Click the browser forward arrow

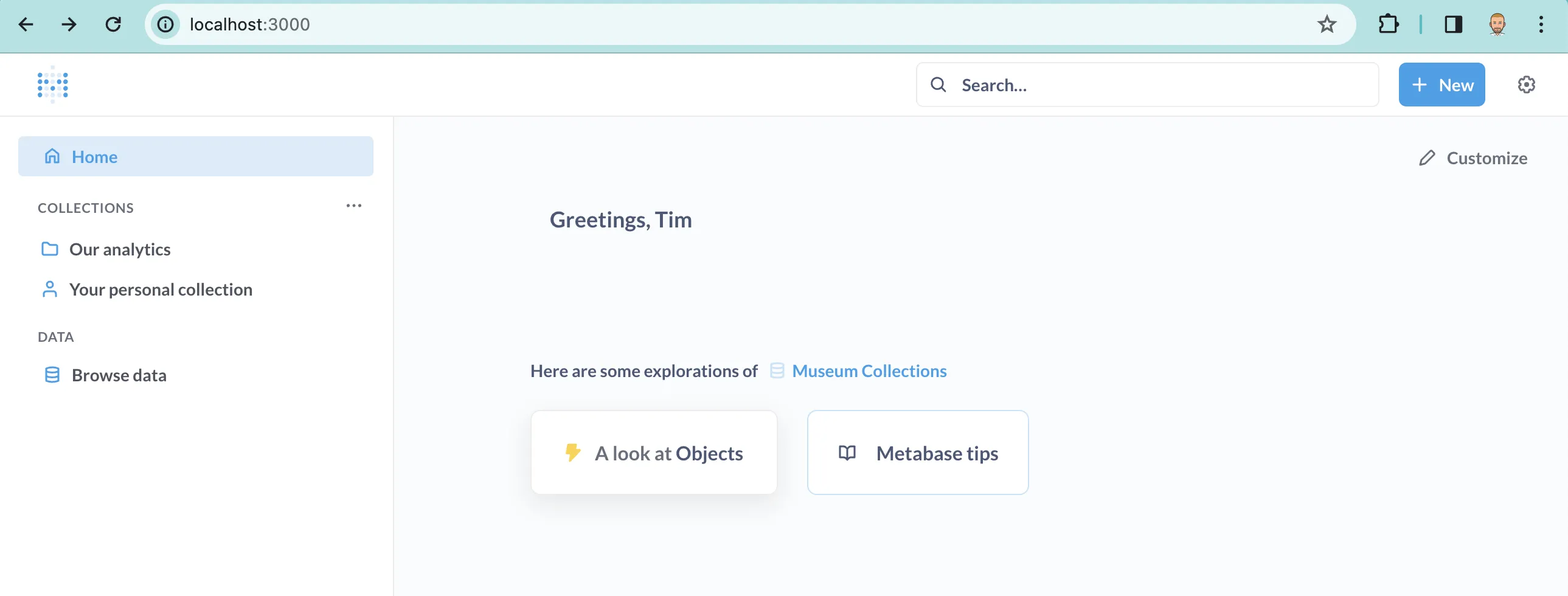tap(69, 24)
